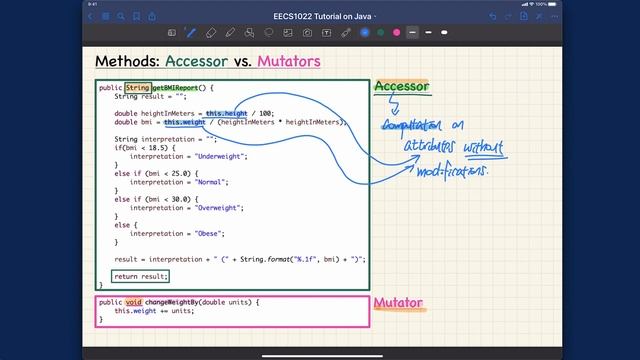The width and height of the screenshot is (640, 360).
Task: Undo the last stroke
Action: (x=493, y=16)
